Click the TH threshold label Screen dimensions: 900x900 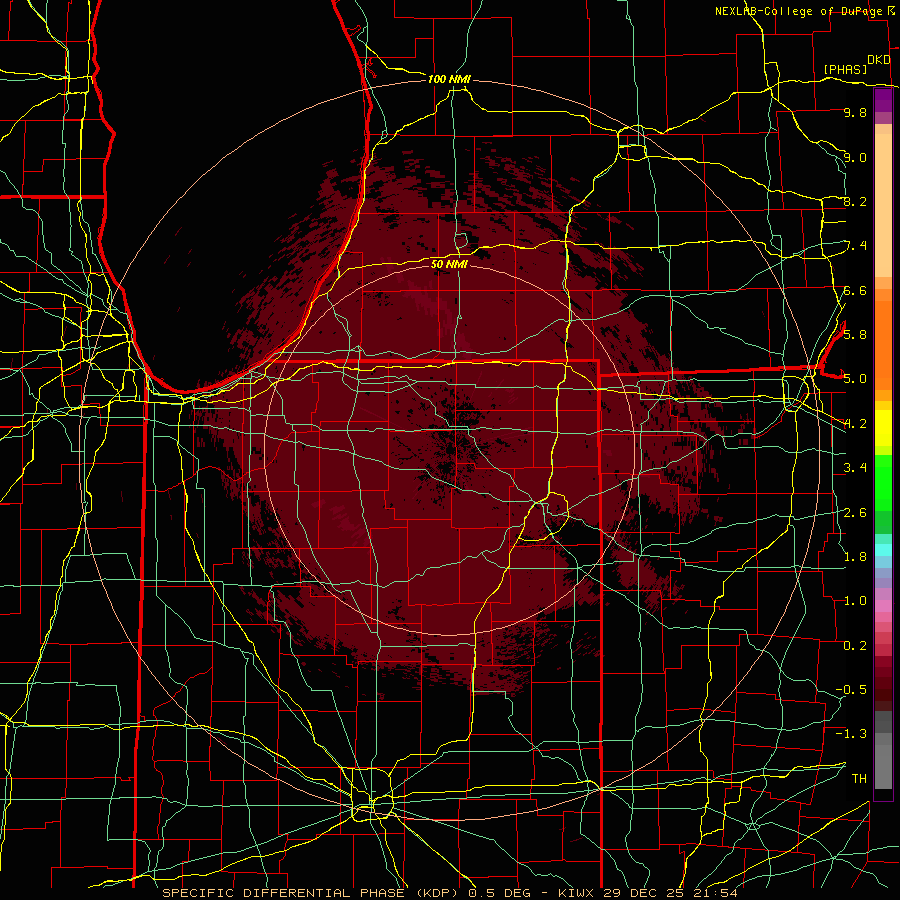coord(859,779)
